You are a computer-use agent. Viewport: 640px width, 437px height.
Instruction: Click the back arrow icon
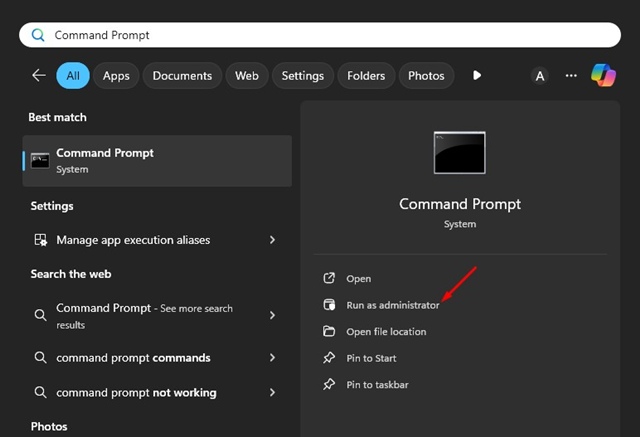point(39,75)
